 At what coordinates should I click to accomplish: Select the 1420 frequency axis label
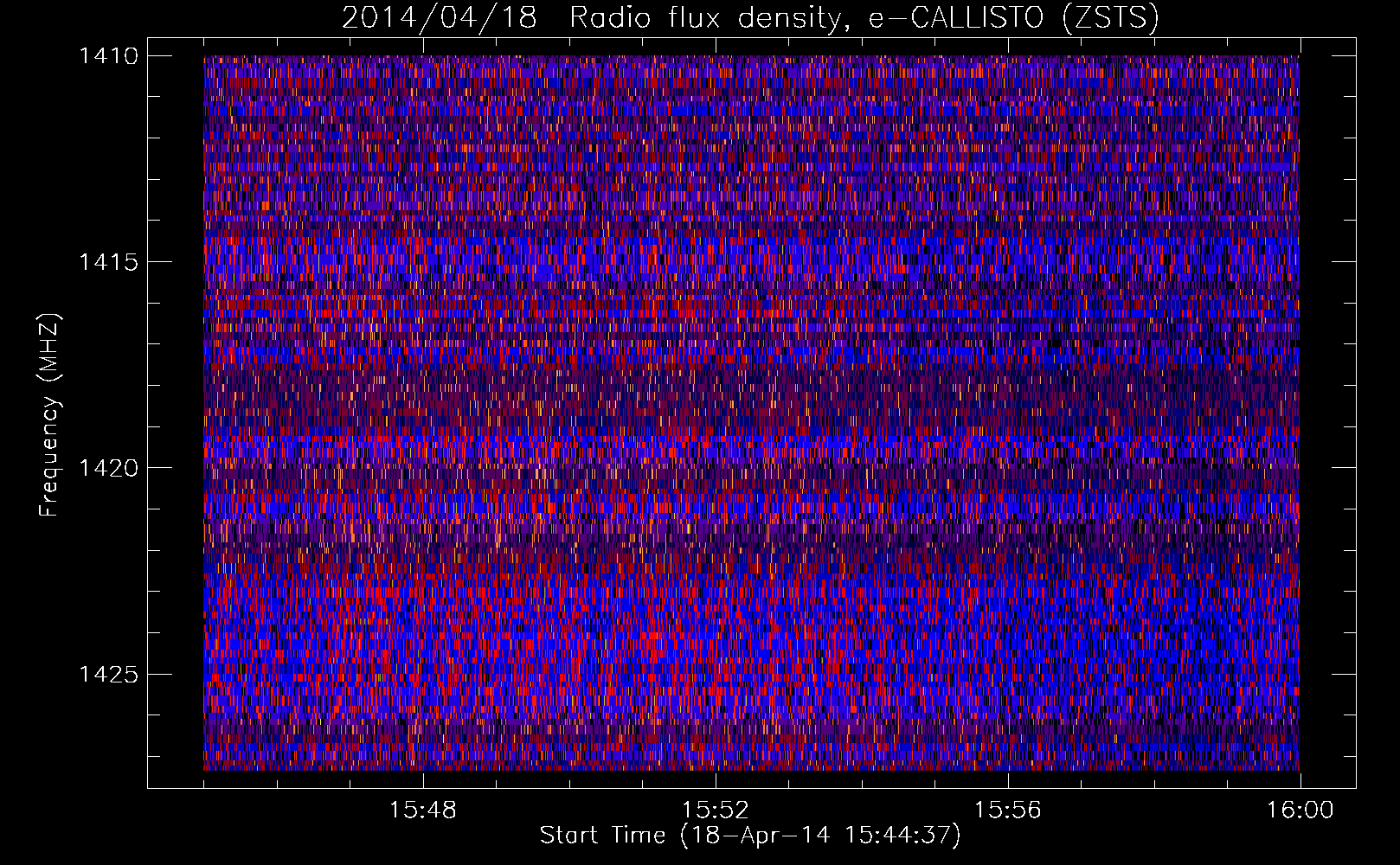tap(108, 468)
